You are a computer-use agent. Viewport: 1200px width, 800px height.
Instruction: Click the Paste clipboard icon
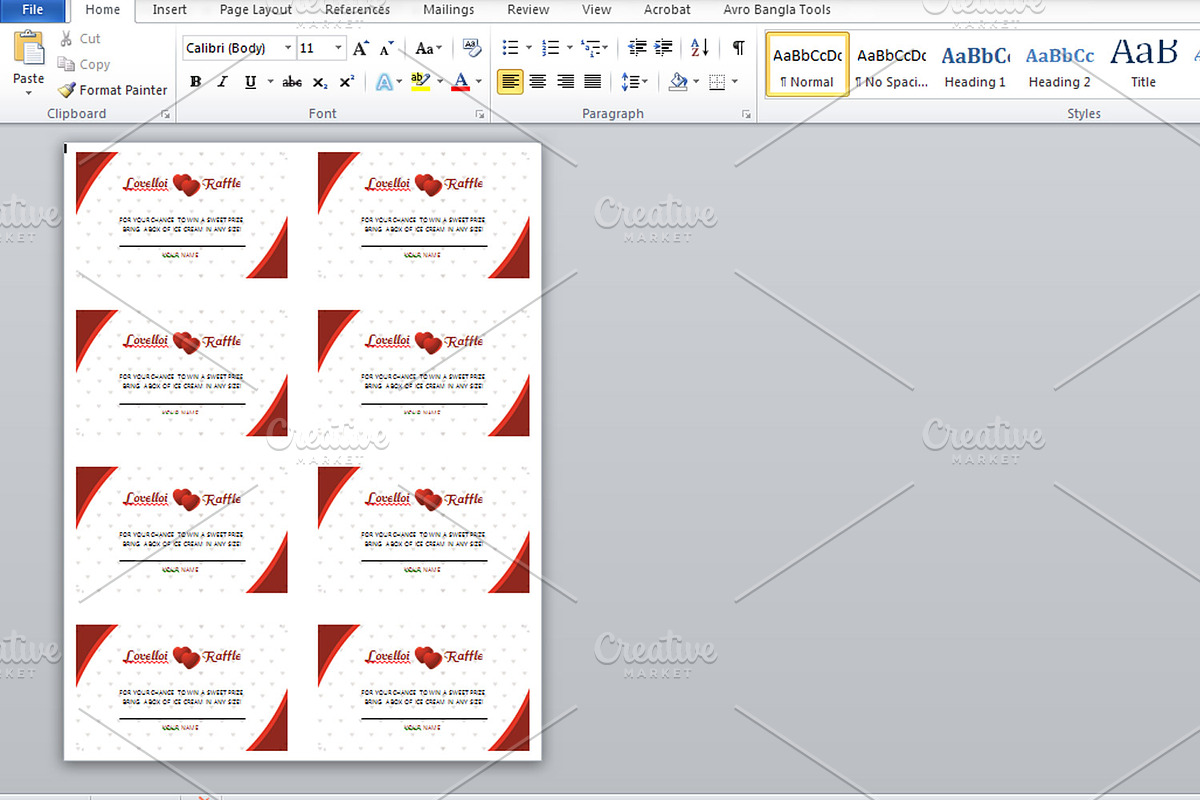coord(29,49)
